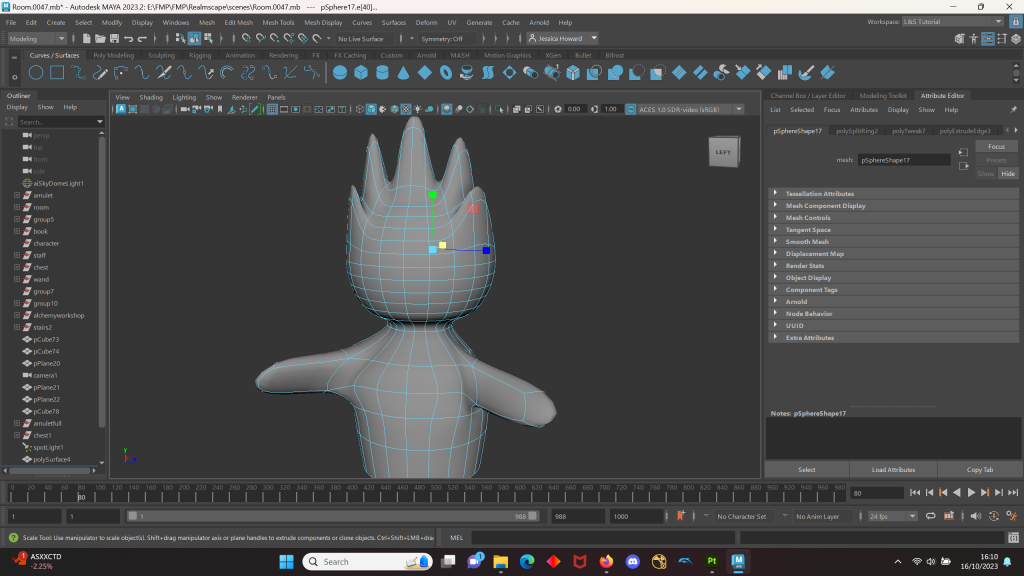Click the Open Scene folder icon
The image size is (1024, 576).
coord(100,39)
